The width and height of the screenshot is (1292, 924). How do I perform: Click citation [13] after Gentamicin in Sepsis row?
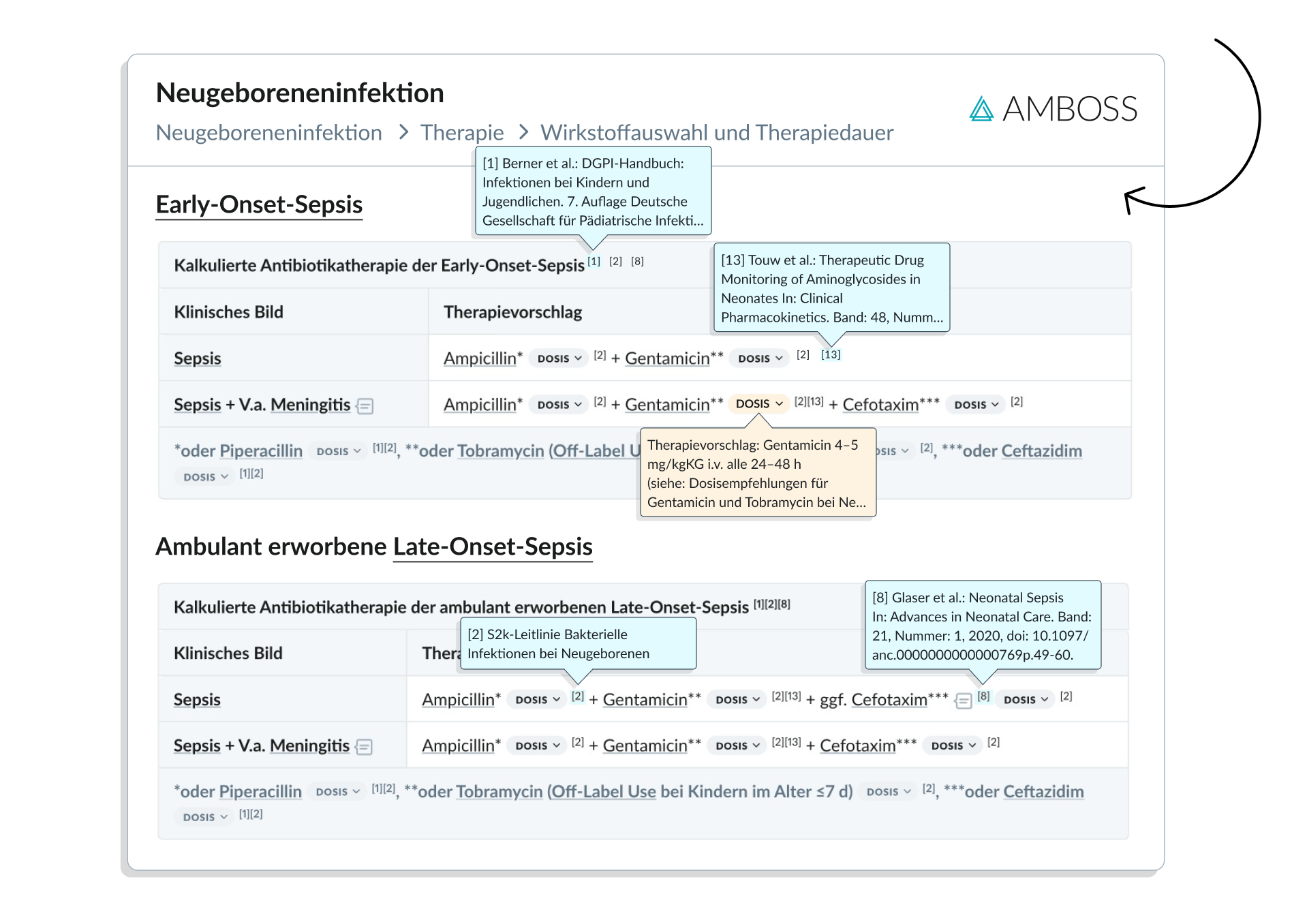[831, 354]
